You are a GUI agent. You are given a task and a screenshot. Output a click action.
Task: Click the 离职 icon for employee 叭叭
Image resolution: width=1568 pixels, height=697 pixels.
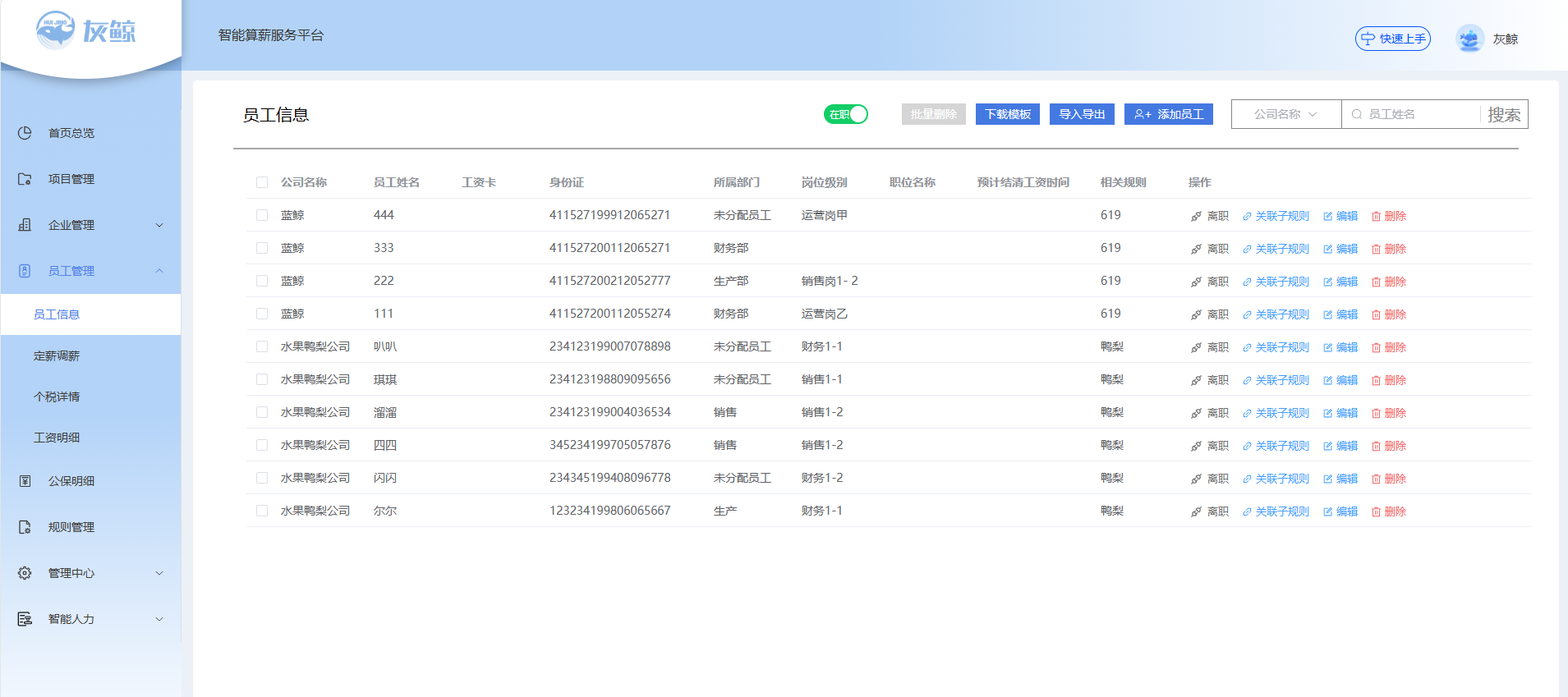pyautogui.click(x=1196, y=348)
